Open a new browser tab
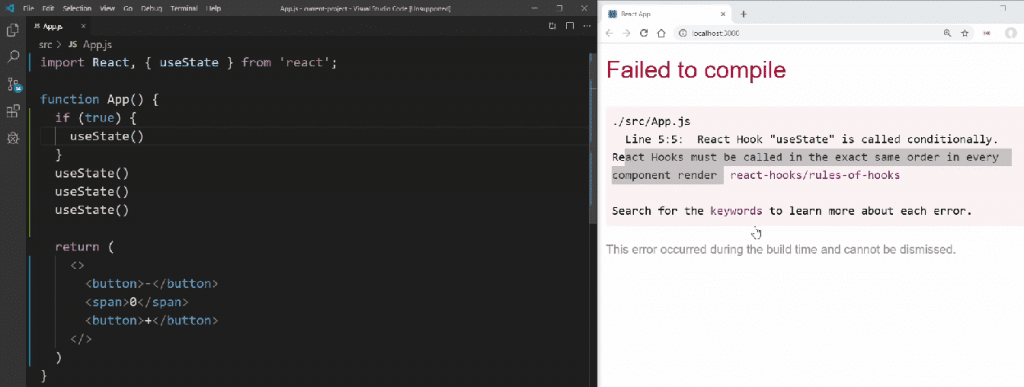 [x=743, y=14]
